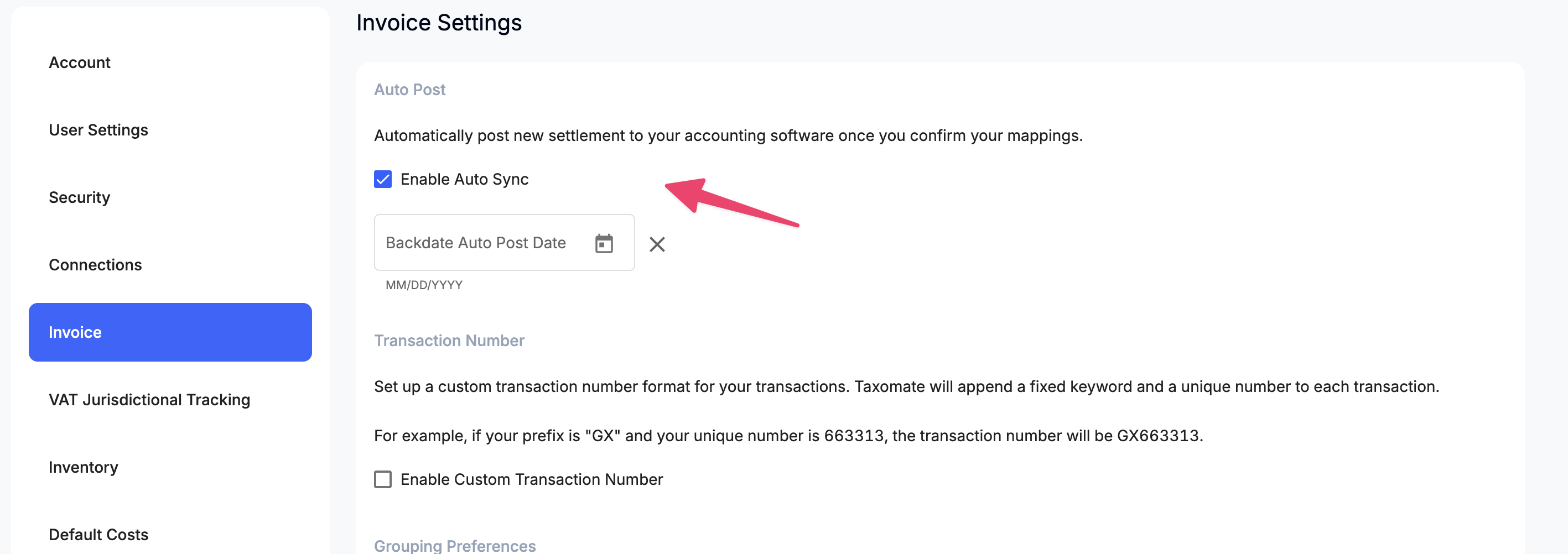Viewport: 1568px width, 554px height.
Task: Open the Account settings section
Action: tap(79, 62)
